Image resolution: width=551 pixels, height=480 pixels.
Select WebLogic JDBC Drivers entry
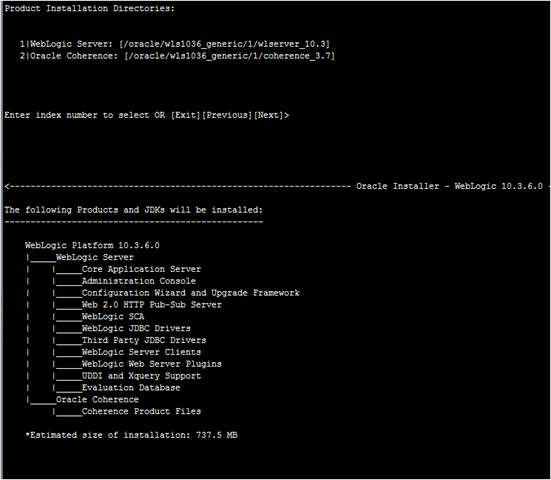tap(136, 329)
